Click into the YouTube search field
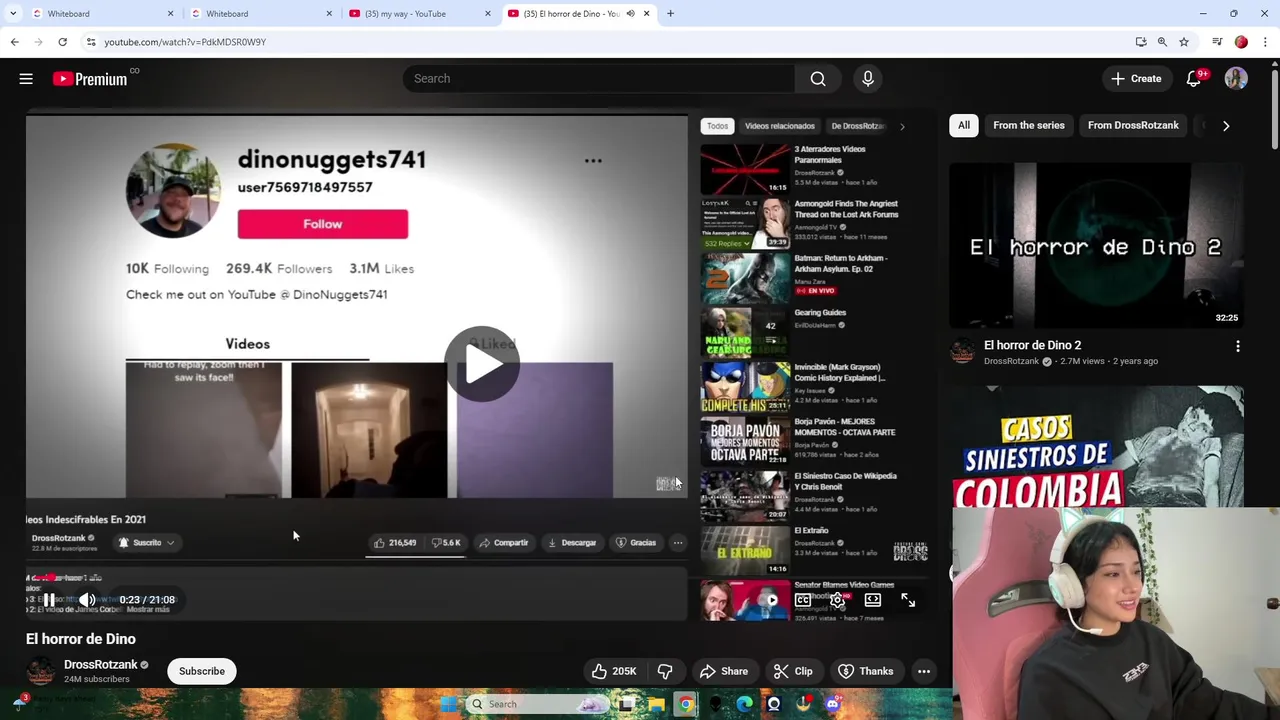Viewport: 1280px width, 720px height. [x=599, y=79]
